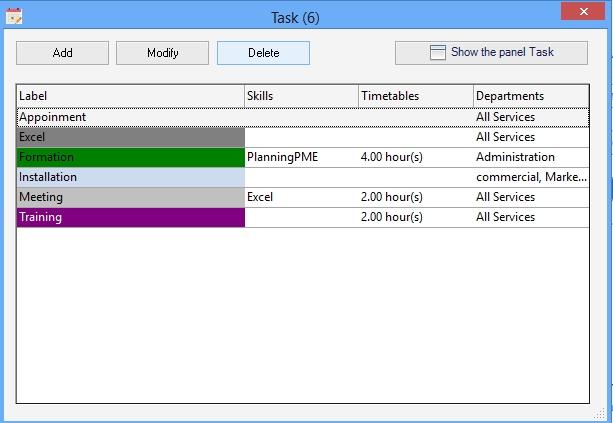Select the green Formation task
The image size is (613, 423).
pyautogui.click(x=130, y=157)
